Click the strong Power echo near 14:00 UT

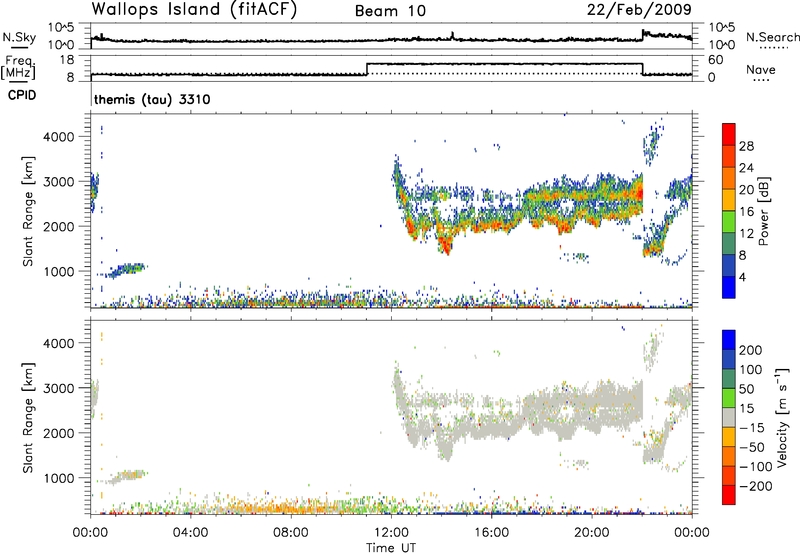(x=446, y=244)
